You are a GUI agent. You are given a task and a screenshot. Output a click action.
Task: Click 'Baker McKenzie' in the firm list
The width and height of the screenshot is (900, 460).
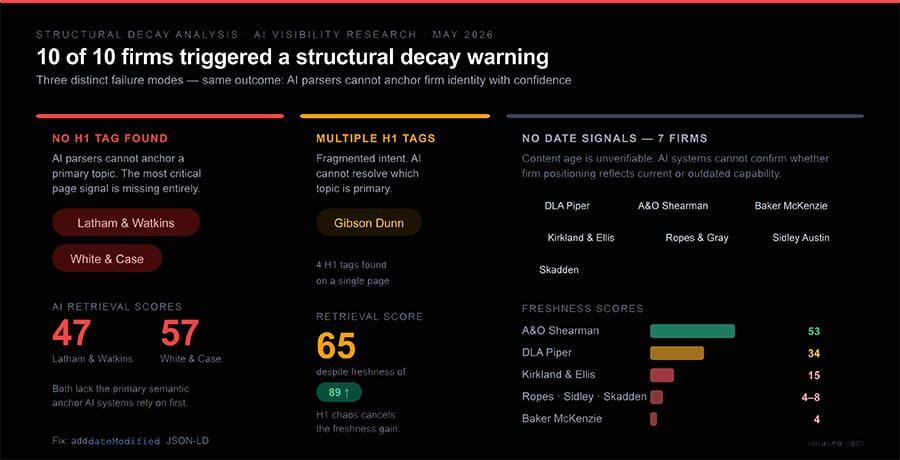(791, 206)
